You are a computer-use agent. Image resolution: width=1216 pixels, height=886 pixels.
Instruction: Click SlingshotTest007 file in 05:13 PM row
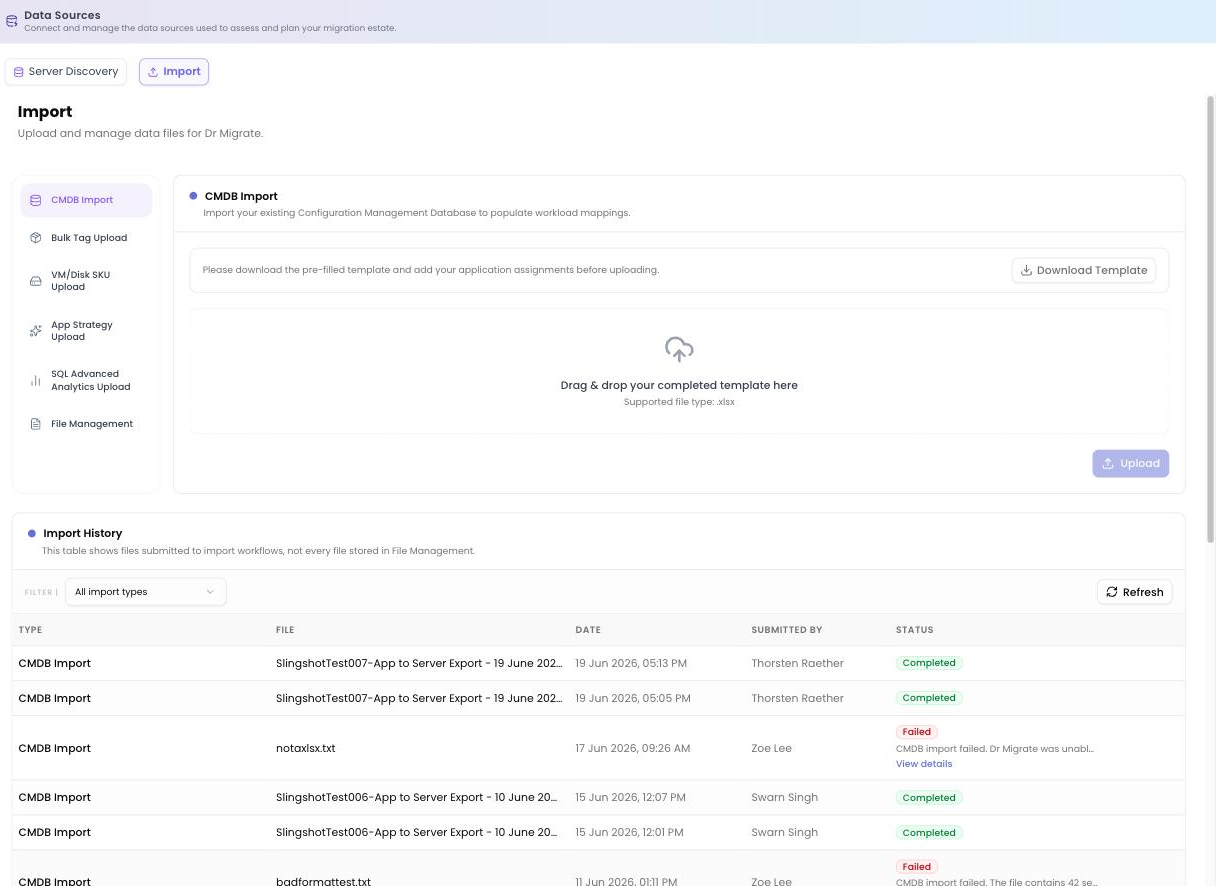[x=419, y=663]
